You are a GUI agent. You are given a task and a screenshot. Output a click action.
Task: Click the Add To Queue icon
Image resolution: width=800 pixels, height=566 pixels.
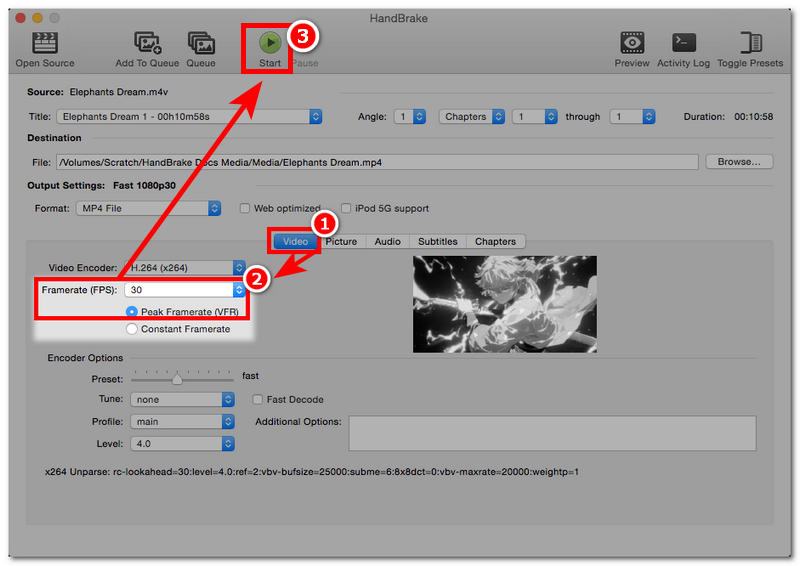click(x=146, y=42)
